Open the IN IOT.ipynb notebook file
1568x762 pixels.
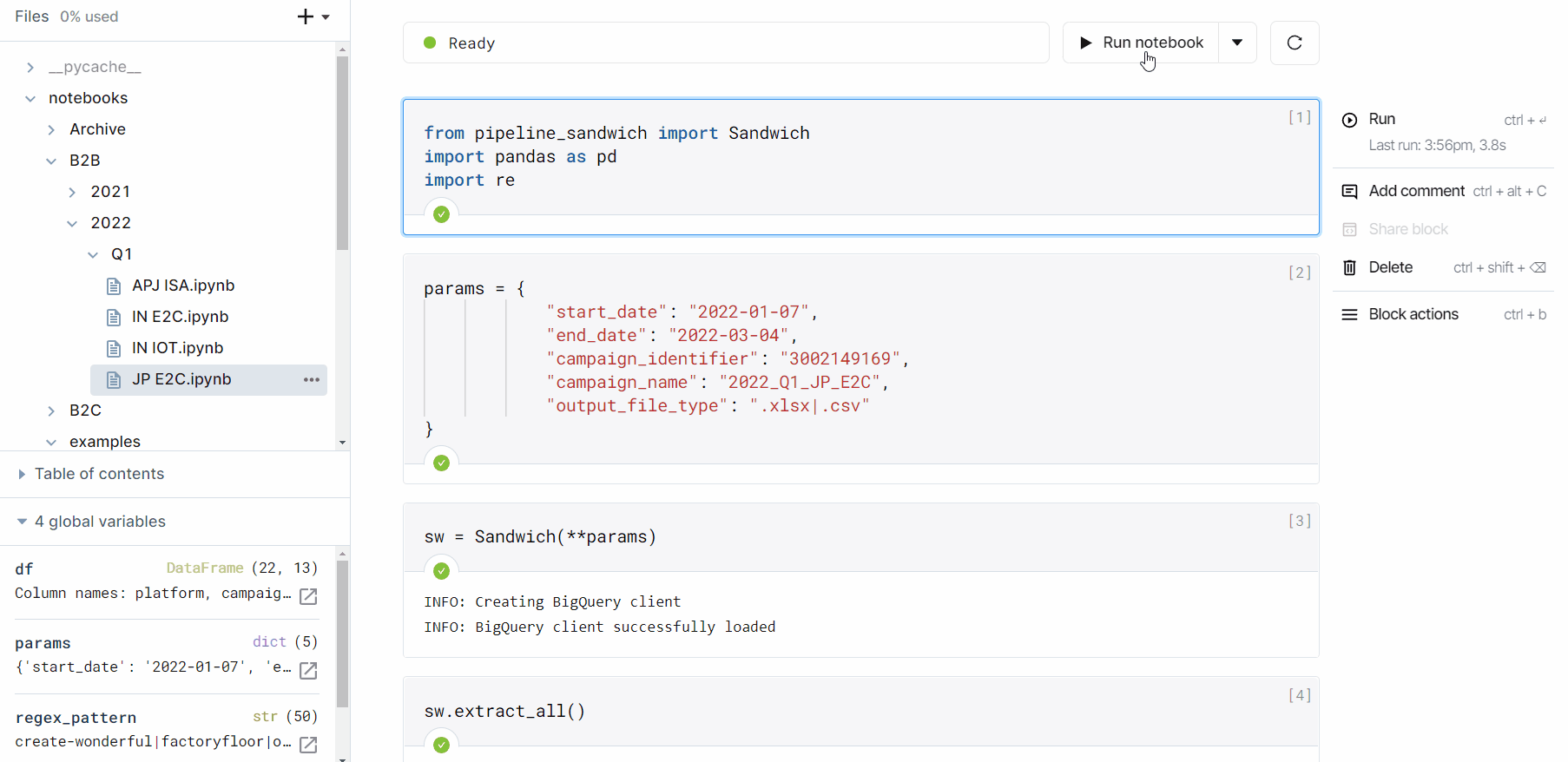tap(177, 348)
